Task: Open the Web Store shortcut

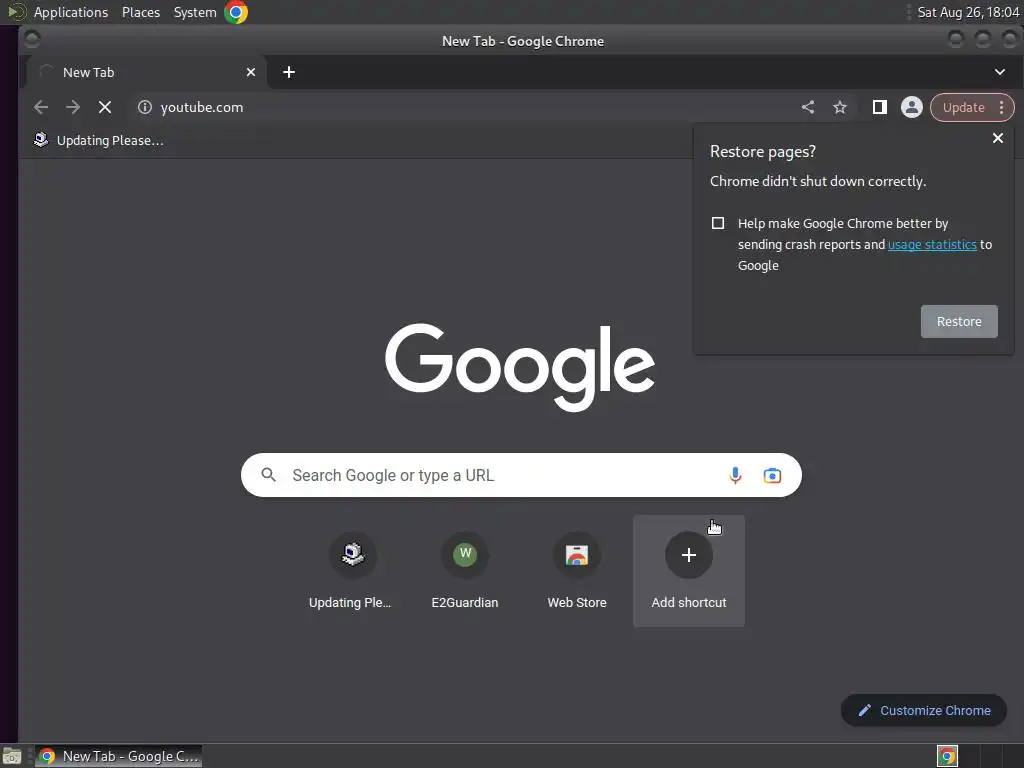Action: [577, 571]
